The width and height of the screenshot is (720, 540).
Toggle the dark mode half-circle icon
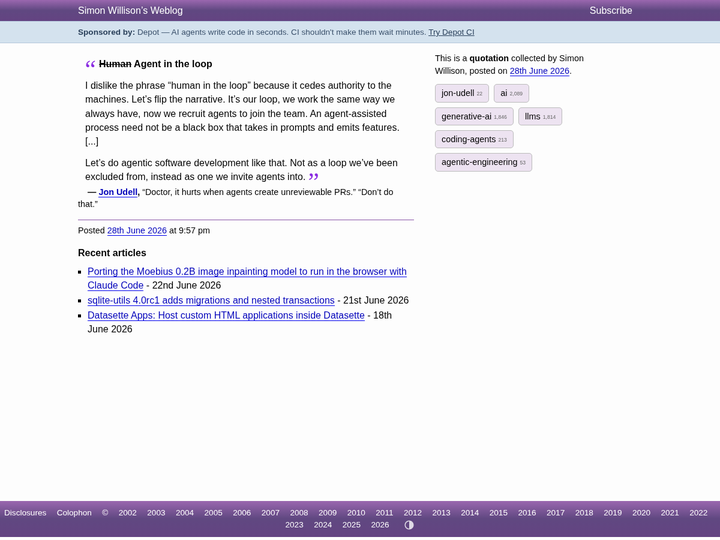(409, 525)
